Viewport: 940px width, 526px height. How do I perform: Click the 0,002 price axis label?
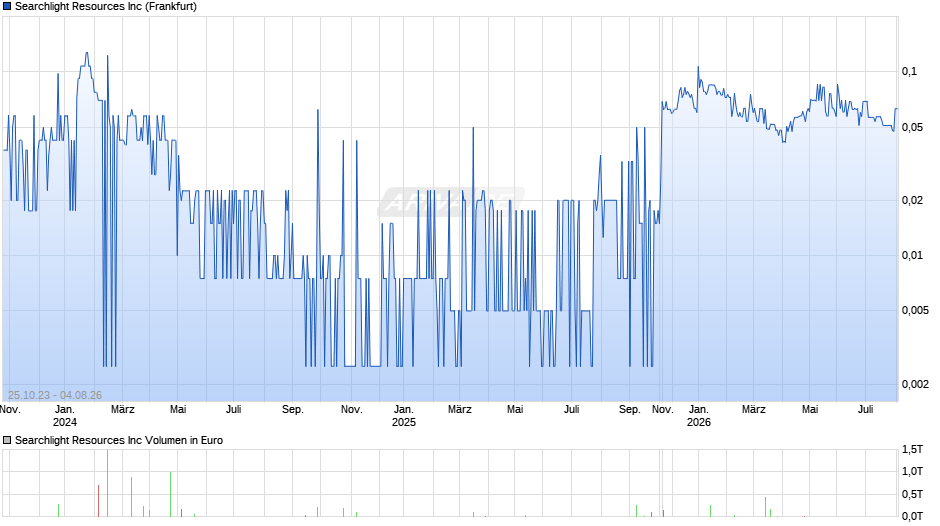(x=915, y=384)
